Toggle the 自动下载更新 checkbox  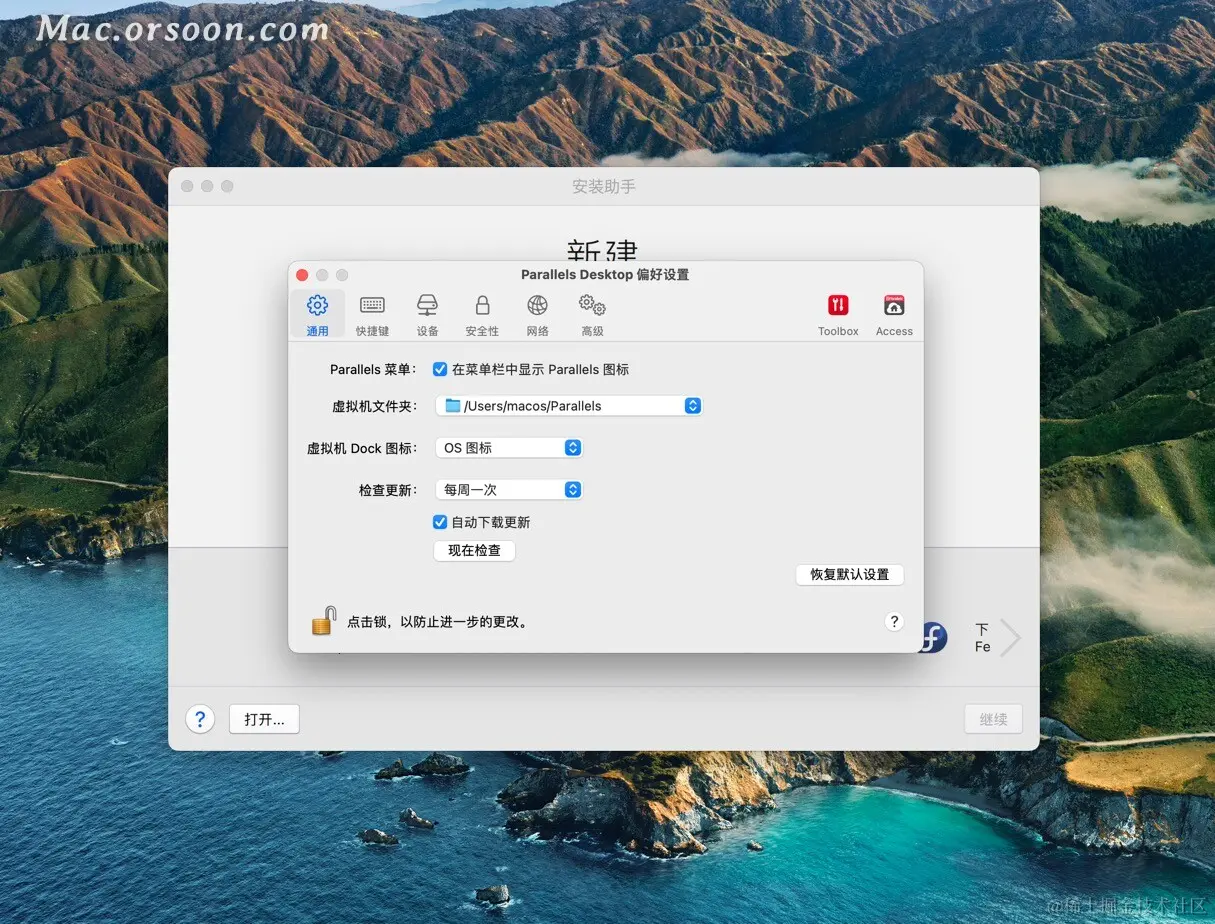(x=439, y=522)
